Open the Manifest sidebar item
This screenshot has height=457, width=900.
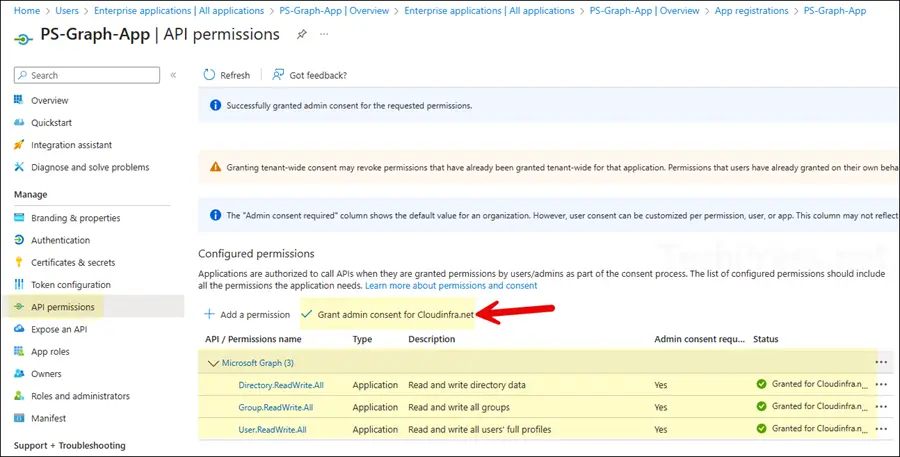tap(48, 418)
